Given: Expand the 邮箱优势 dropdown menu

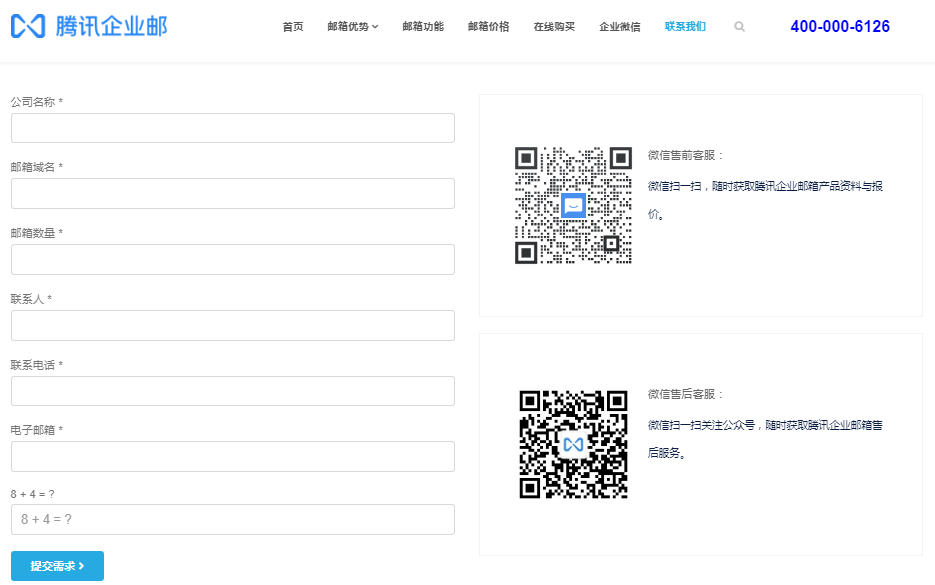Looking at the screenshot, I should tap(352, 26).
